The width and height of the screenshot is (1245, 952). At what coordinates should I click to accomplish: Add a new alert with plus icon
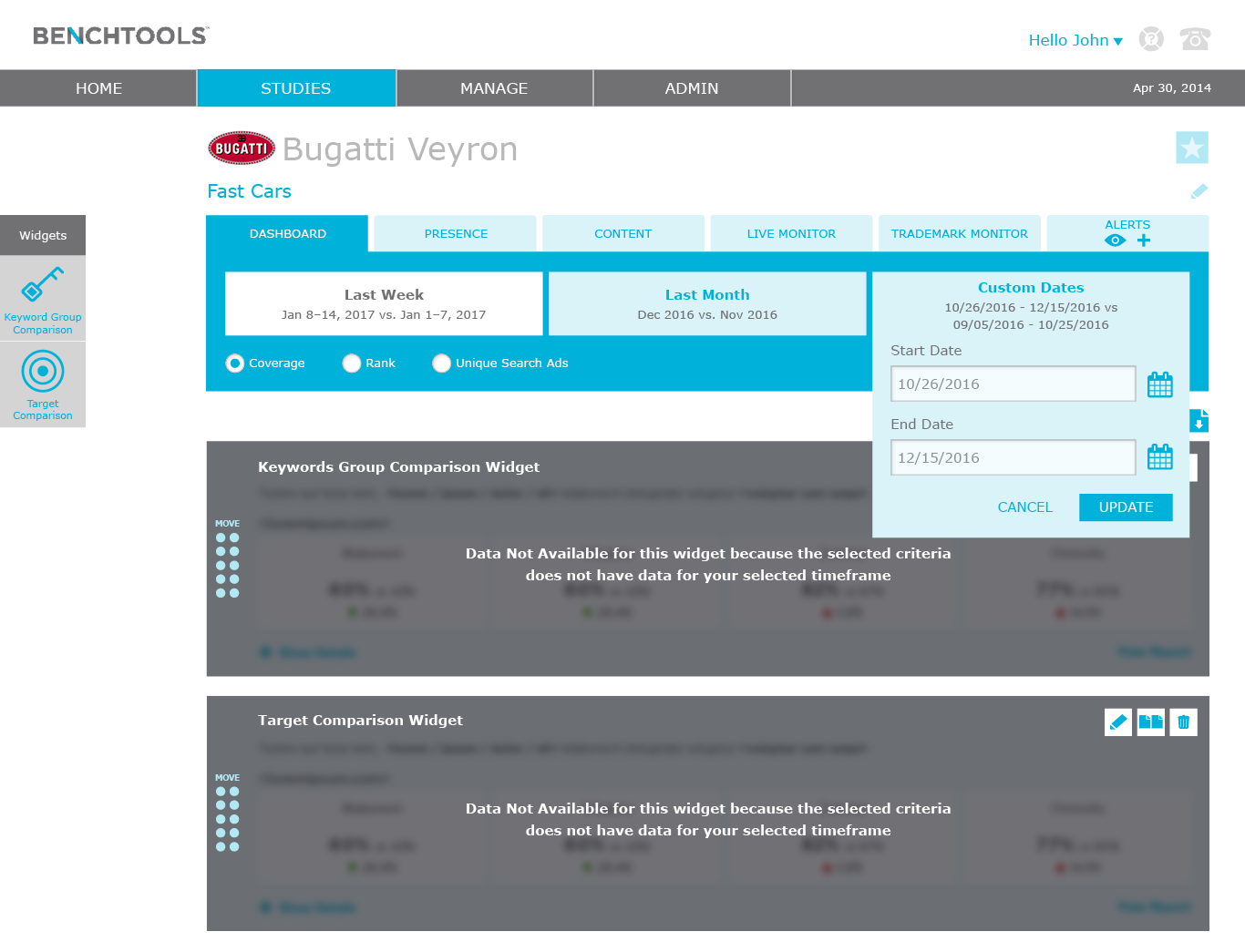click(x=1144, y=241)
